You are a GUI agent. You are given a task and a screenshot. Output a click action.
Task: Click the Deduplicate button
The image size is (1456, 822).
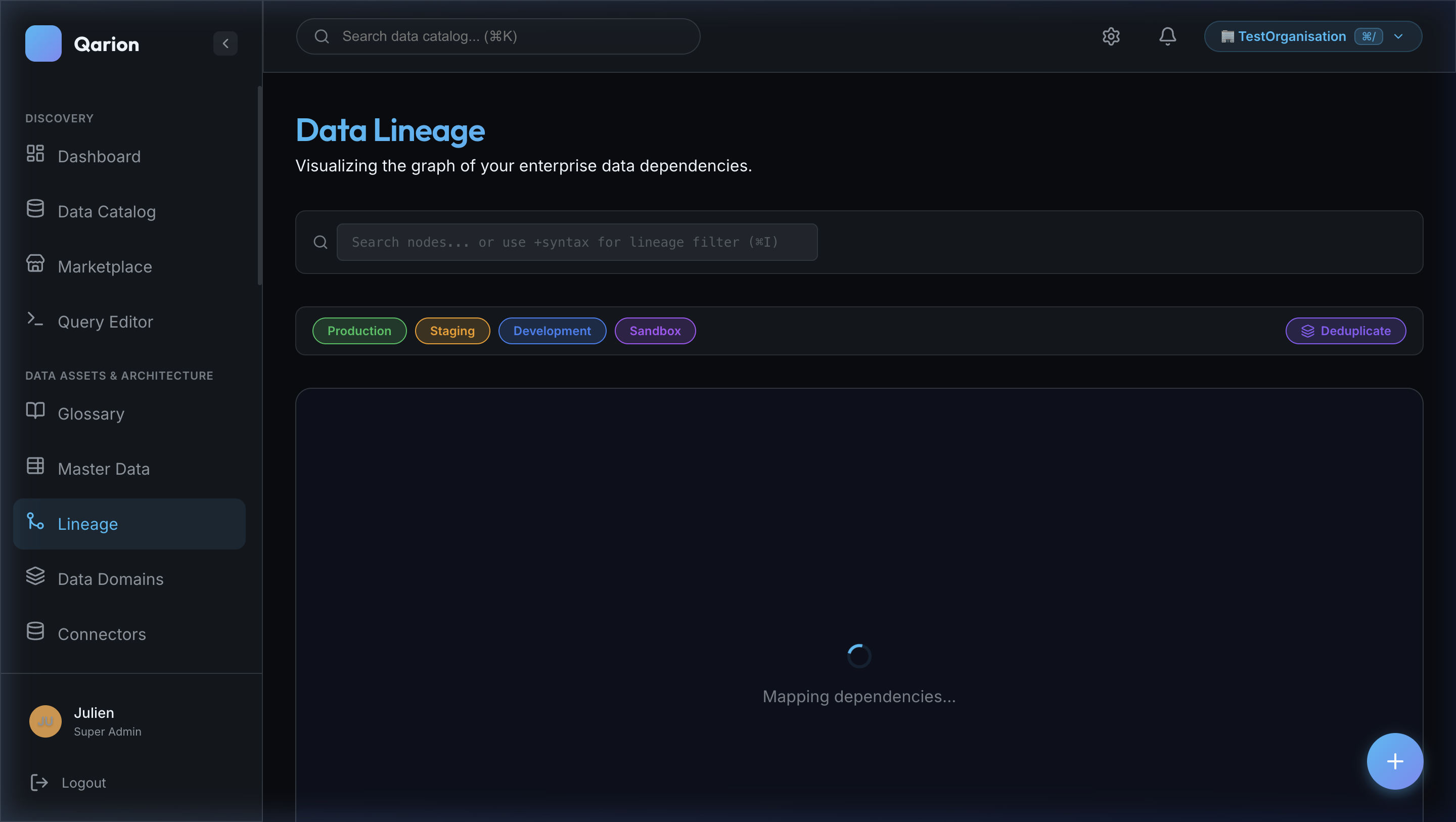(x=1346, y=331)
